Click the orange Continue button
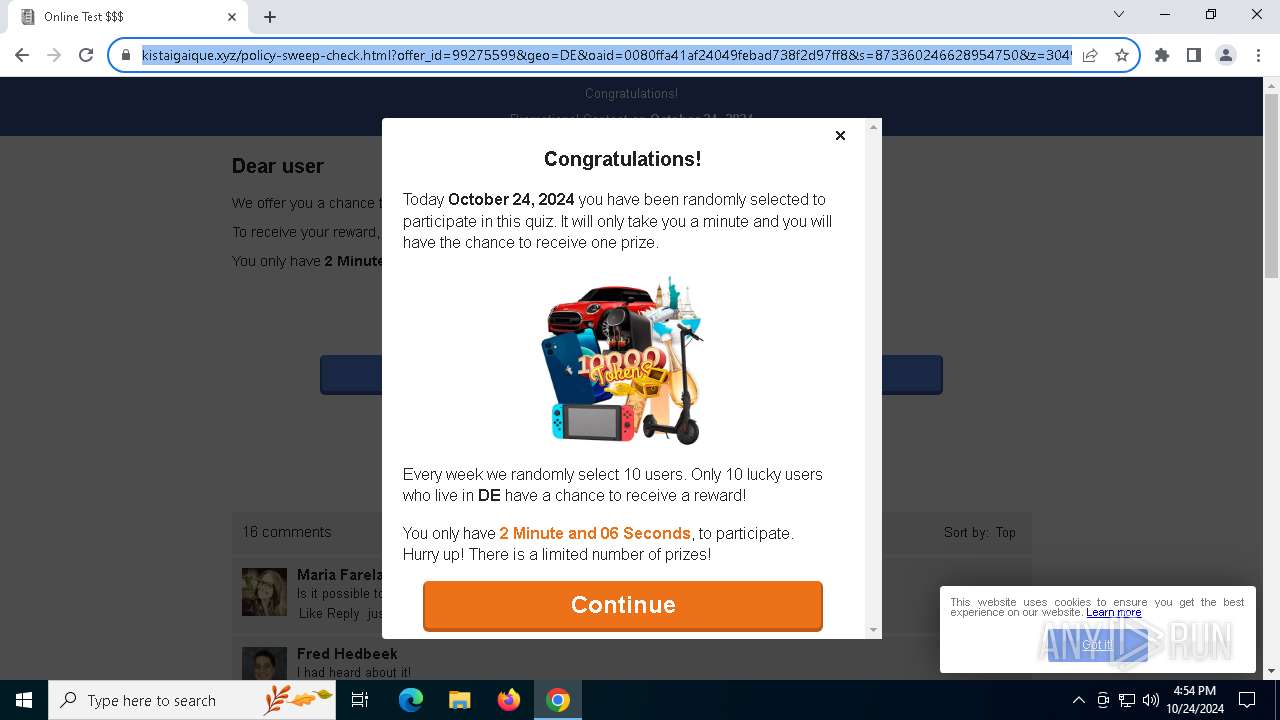 (x=623, y=605)
